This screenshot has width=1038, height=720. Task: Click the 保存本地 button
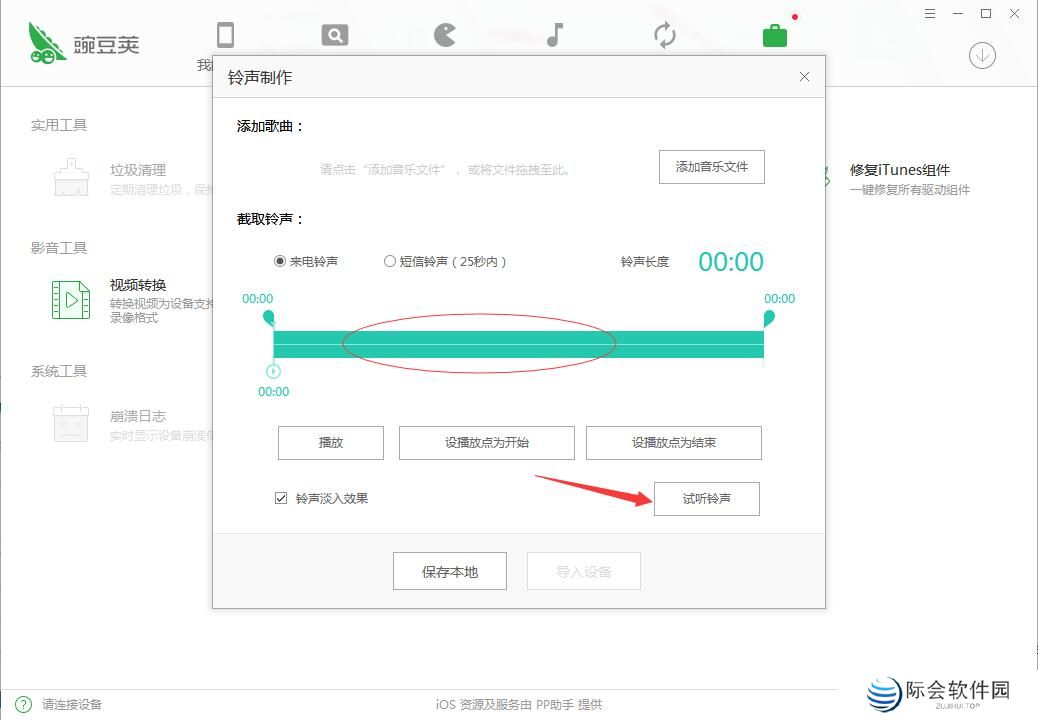click(449, 570)
